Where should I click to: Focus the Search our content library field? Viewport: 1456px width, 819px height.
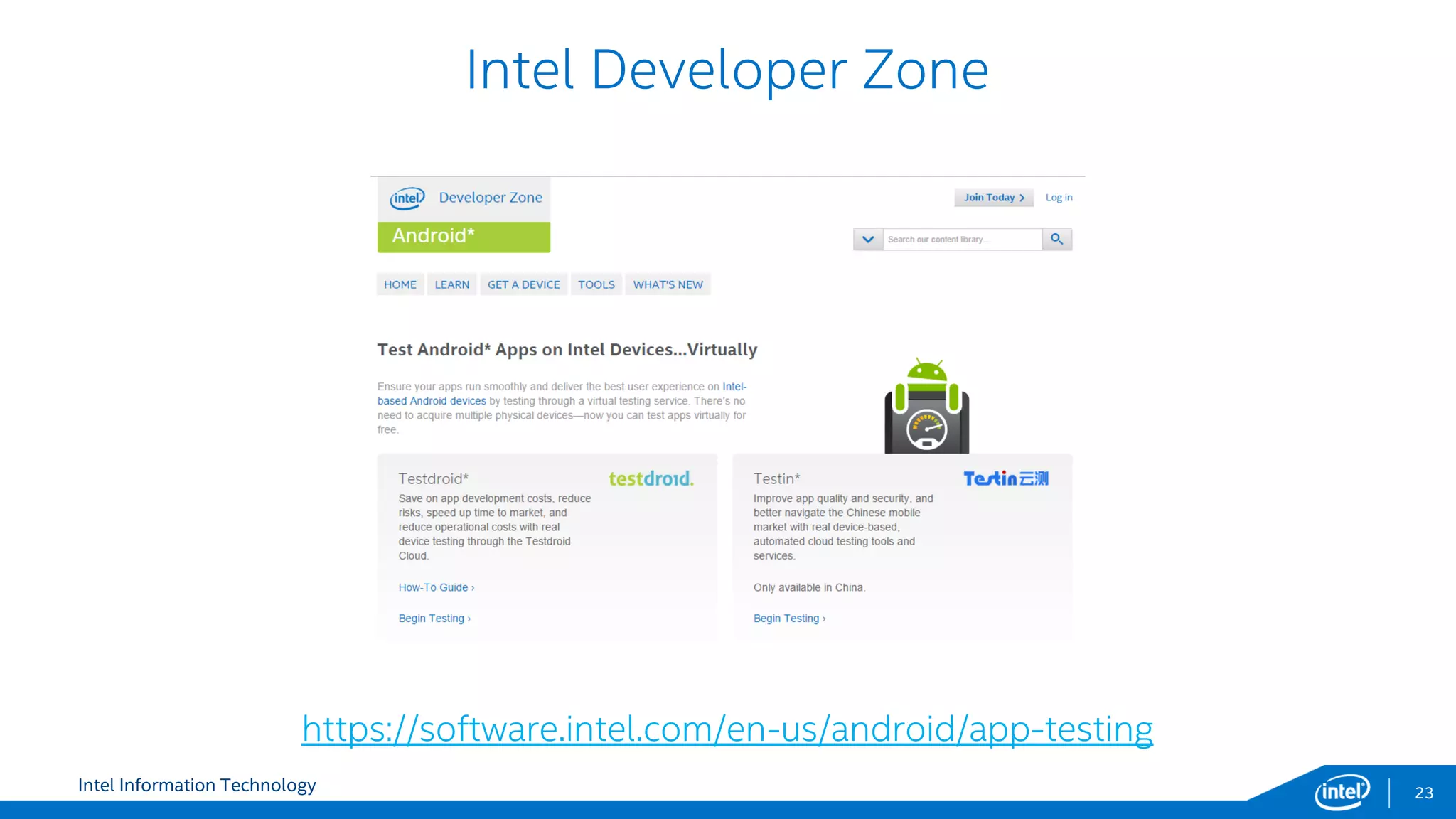pos(963,240)
